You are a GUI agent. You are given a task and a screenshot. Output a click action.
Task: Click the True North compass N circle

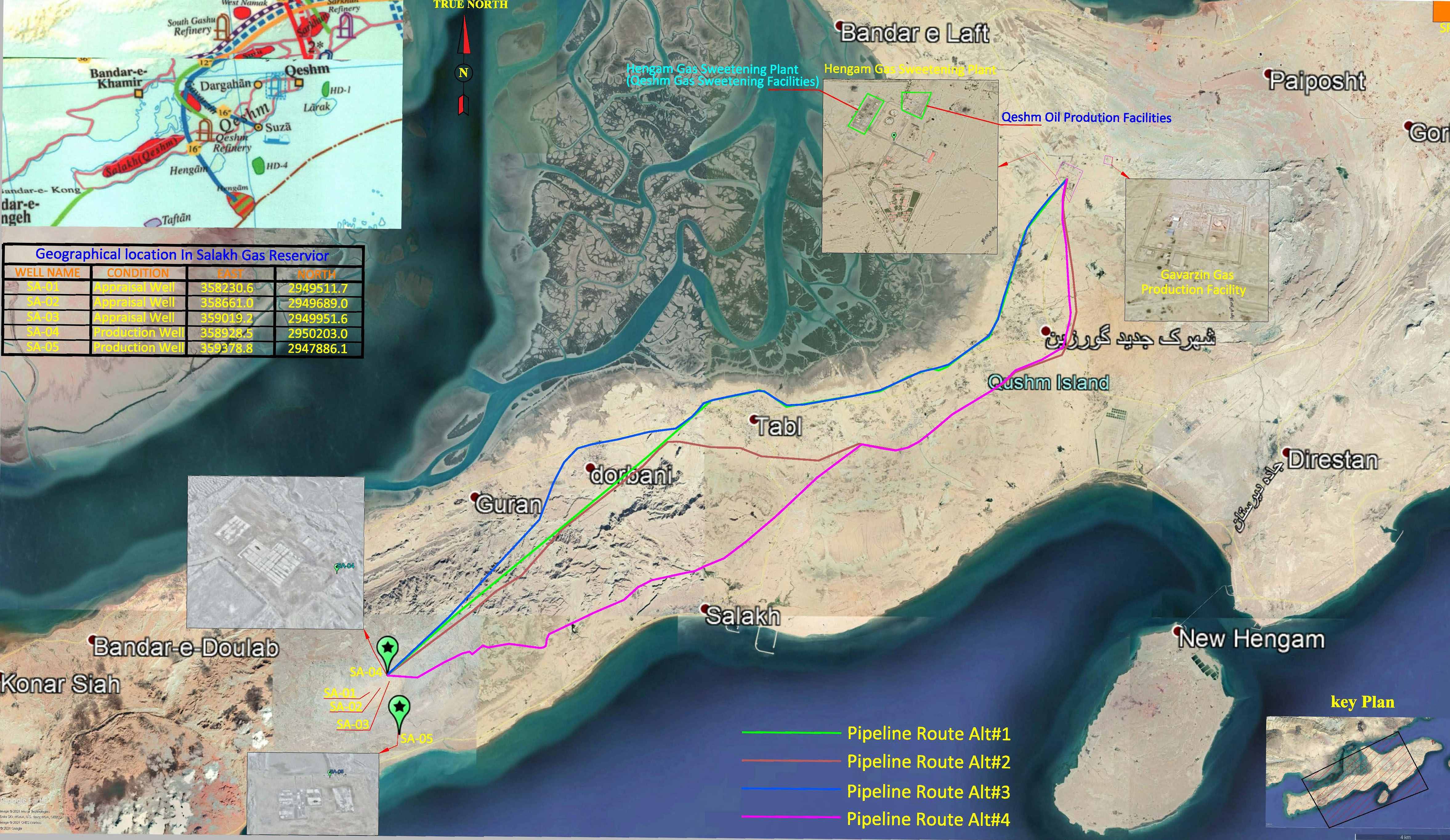coord(463,73)
